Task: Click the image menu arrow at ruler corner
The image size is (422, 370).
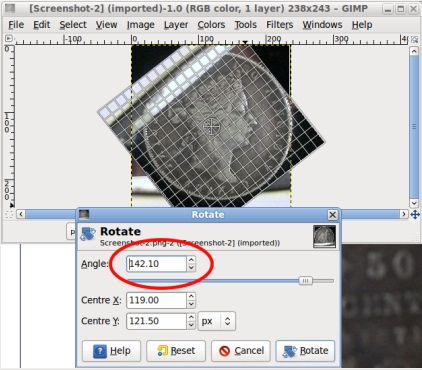Action: click(9, 39)
